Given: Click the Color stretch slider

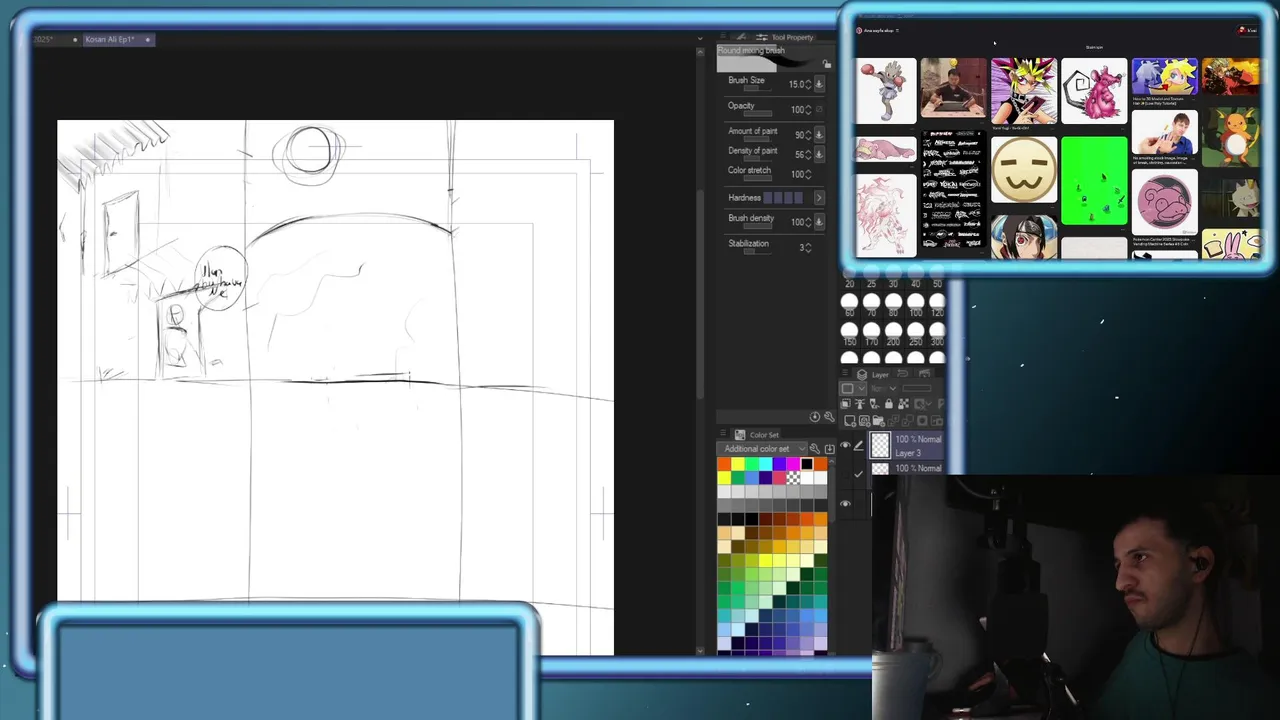Looking at the screenshot, I should tap(757, 178).
